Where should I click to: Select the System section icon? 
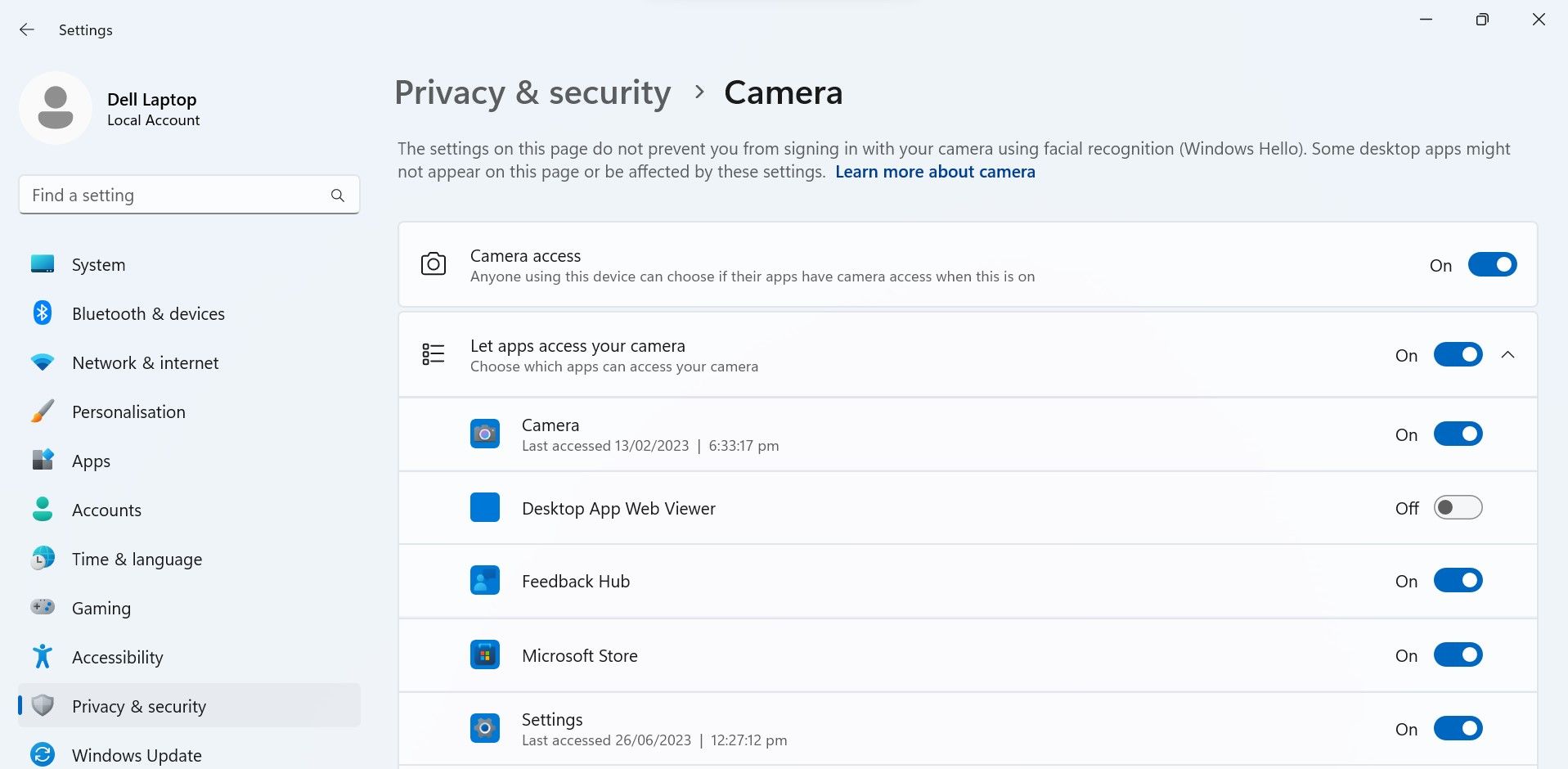(x=41, y=264)
